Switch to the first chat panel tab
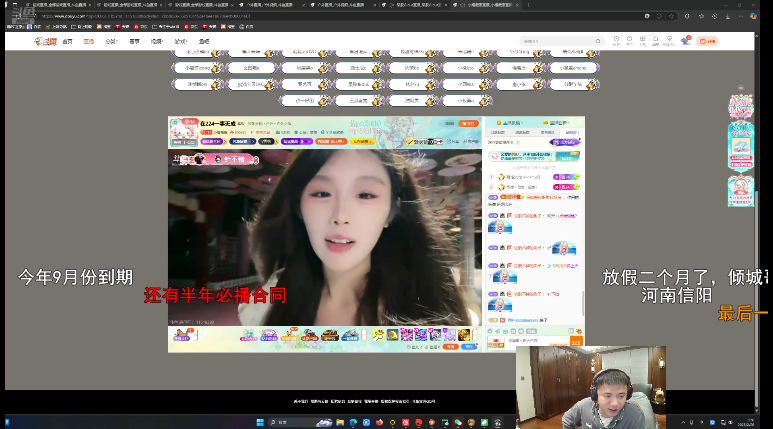773x429 pixels. click(497, 133)
